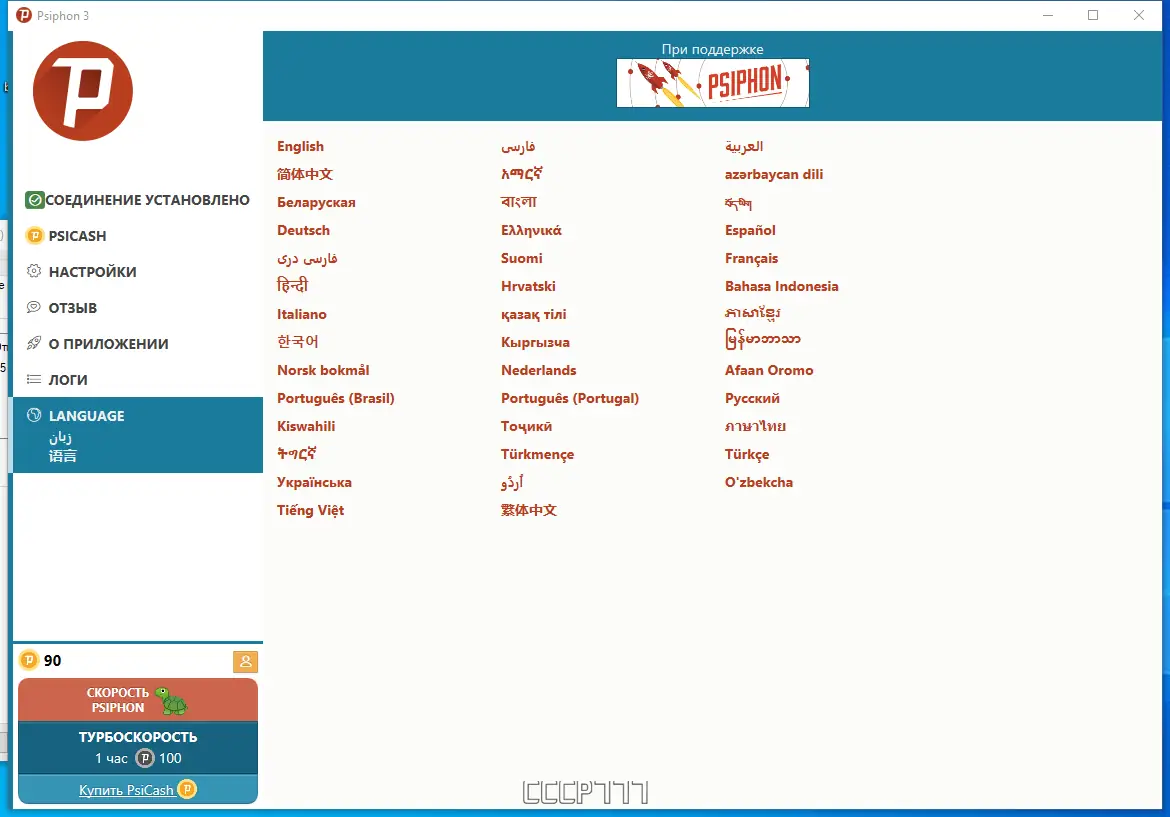1170x817 pixels.
Task: Click the rocket icon next to О приложении
Action: pos(34,343)
